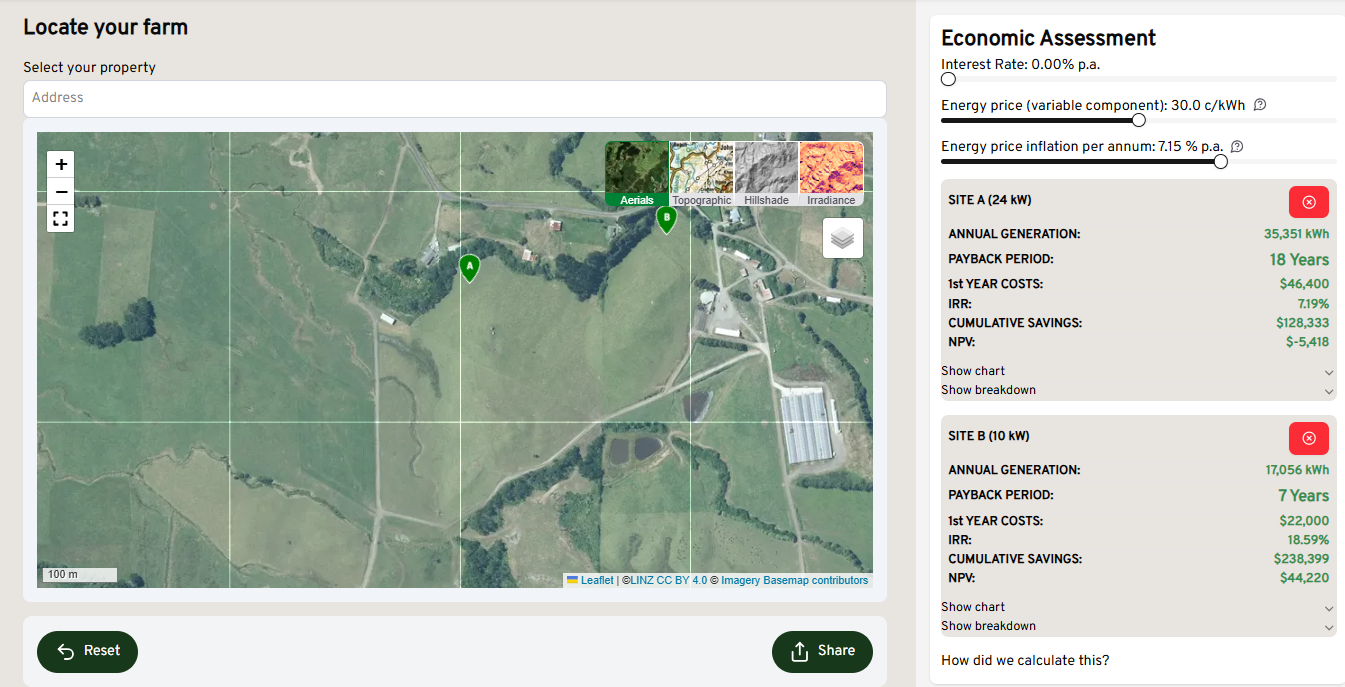Delete Site B with red button
The width and height of the screenshot is (1345, 687).
1308,438
